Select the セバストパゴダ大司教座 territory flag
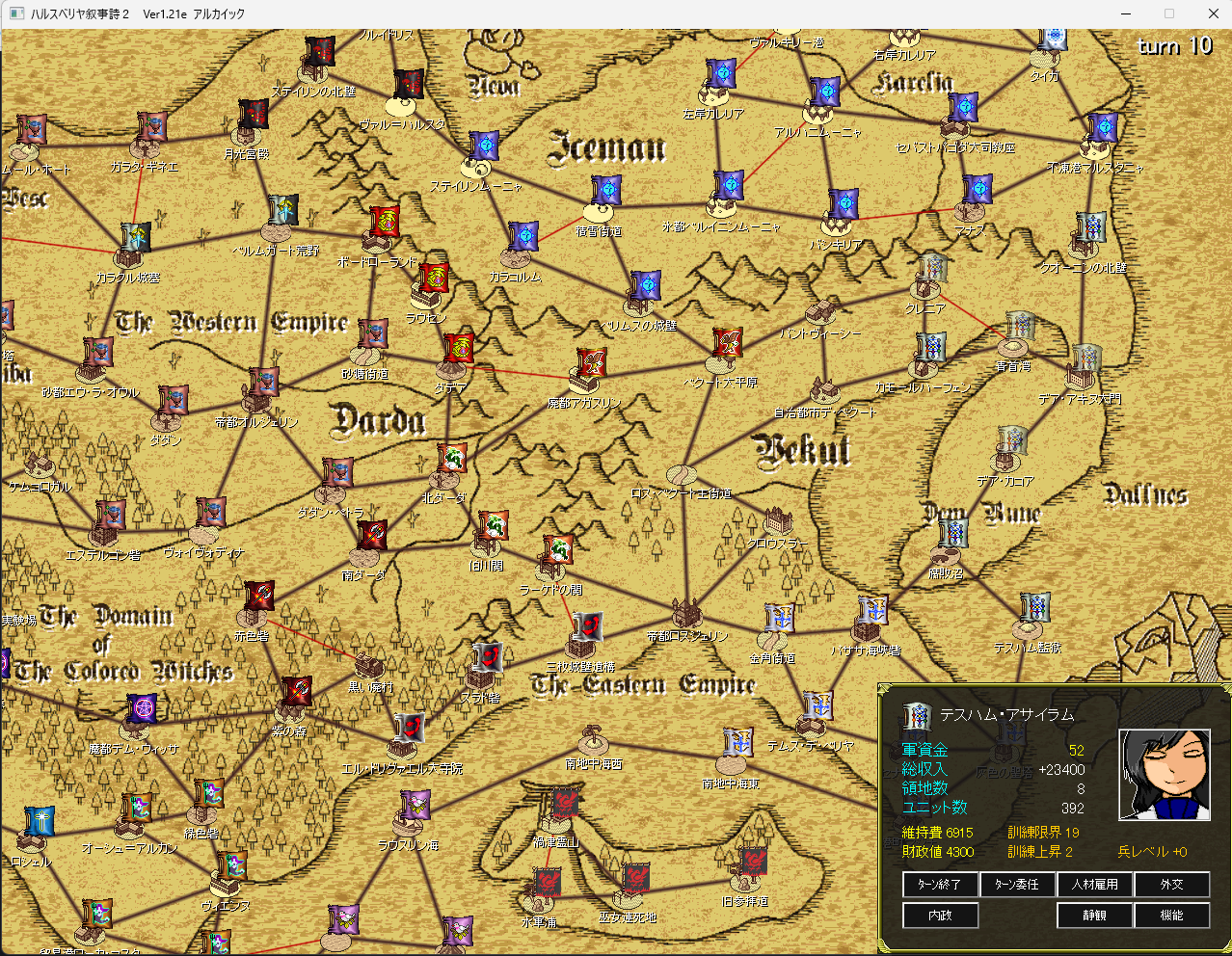 [x=963, y=108]
